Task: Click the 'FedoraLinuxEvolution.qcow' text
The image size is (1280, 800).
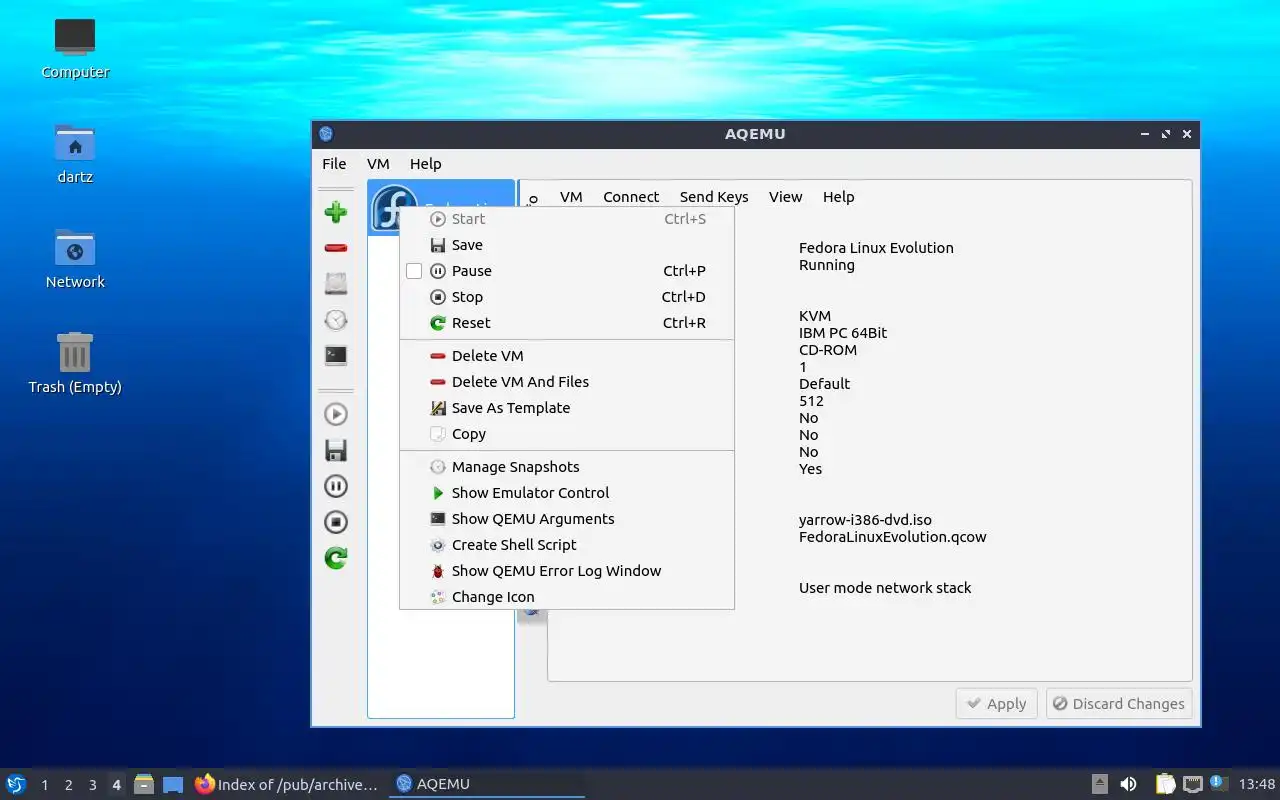Action: pyautogui.click(x=892, y=537)
